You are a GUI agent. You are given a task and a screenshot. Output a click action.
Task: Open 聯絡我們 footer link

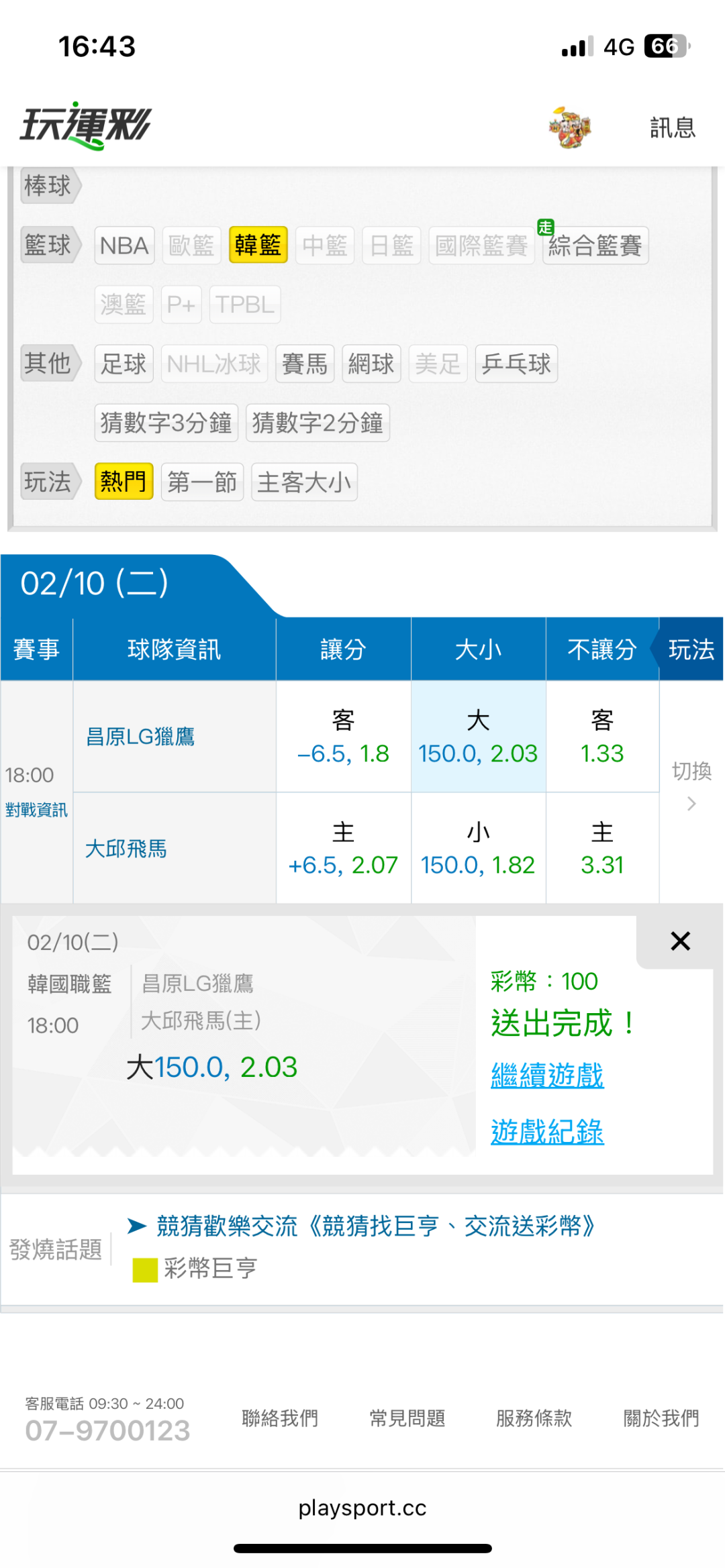click(280, 1418)
